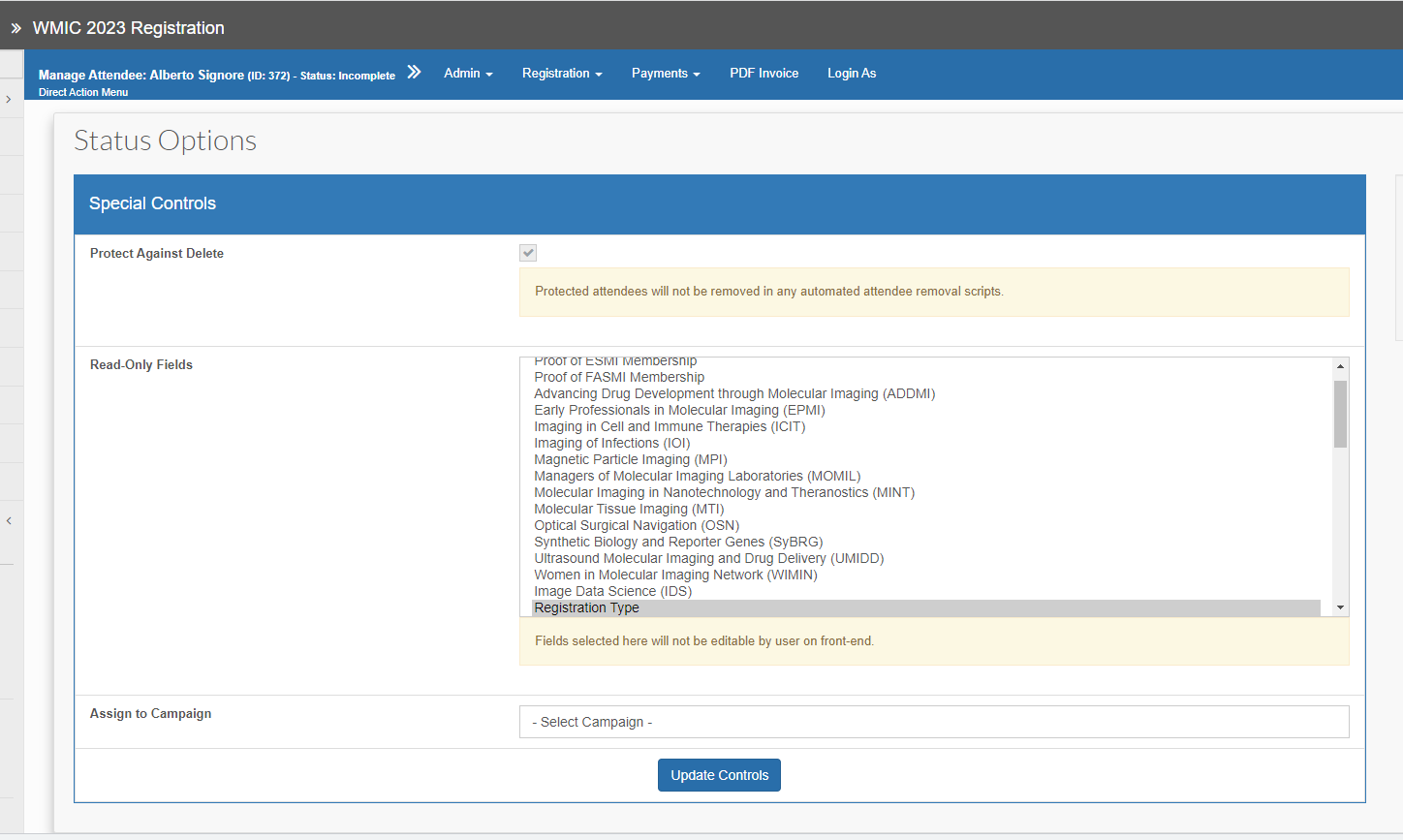Expand the left sidebar right-chevron
The image size is (1403, 840).
tap(9, 99)
